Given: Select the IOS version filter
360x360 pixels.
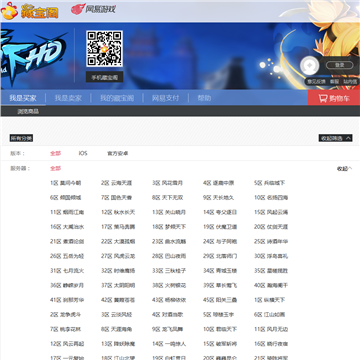Looking at the screenshot, I should tap(83, 153).
